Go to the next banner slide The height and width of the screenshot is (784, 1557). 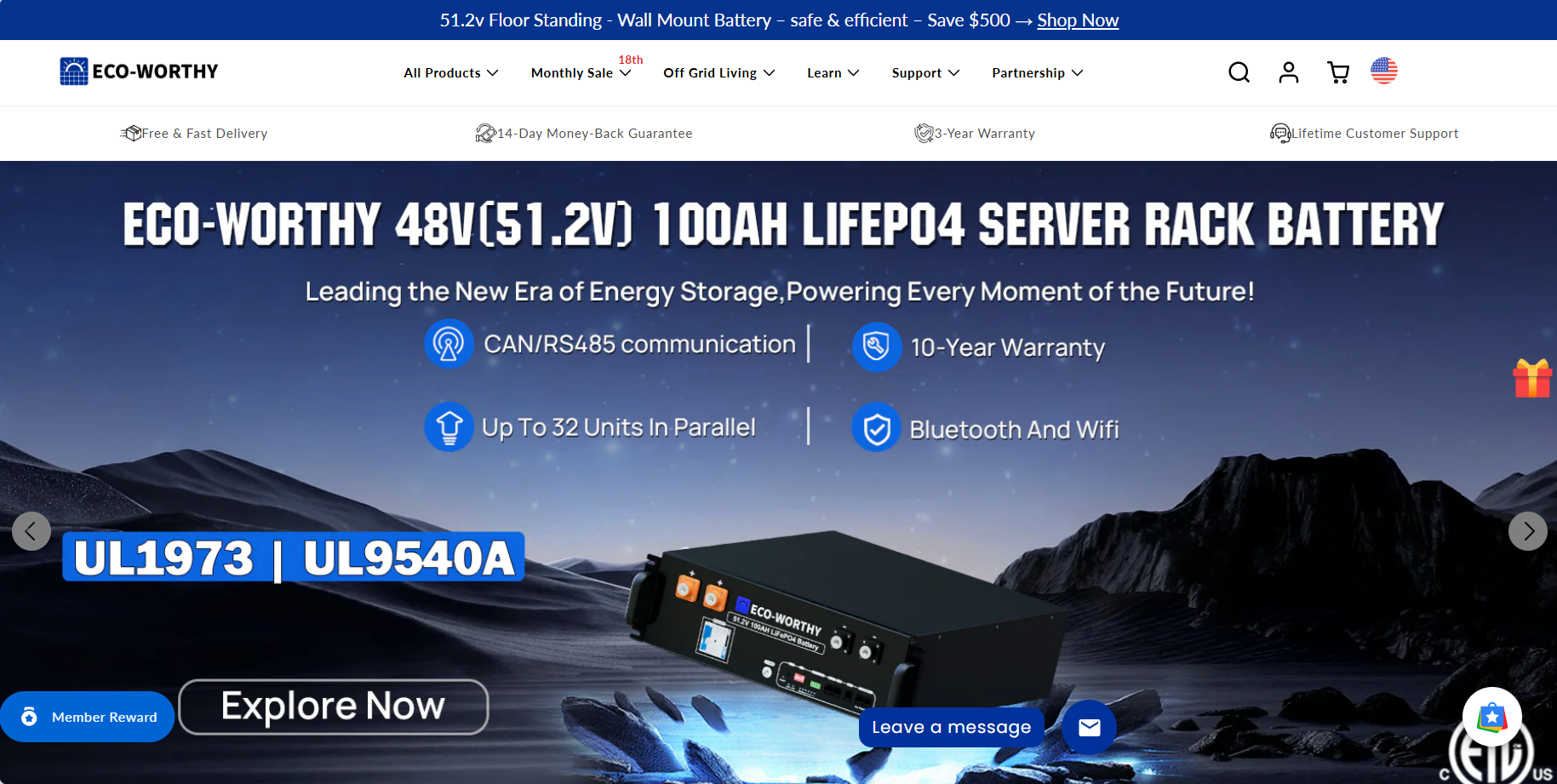1528,531
